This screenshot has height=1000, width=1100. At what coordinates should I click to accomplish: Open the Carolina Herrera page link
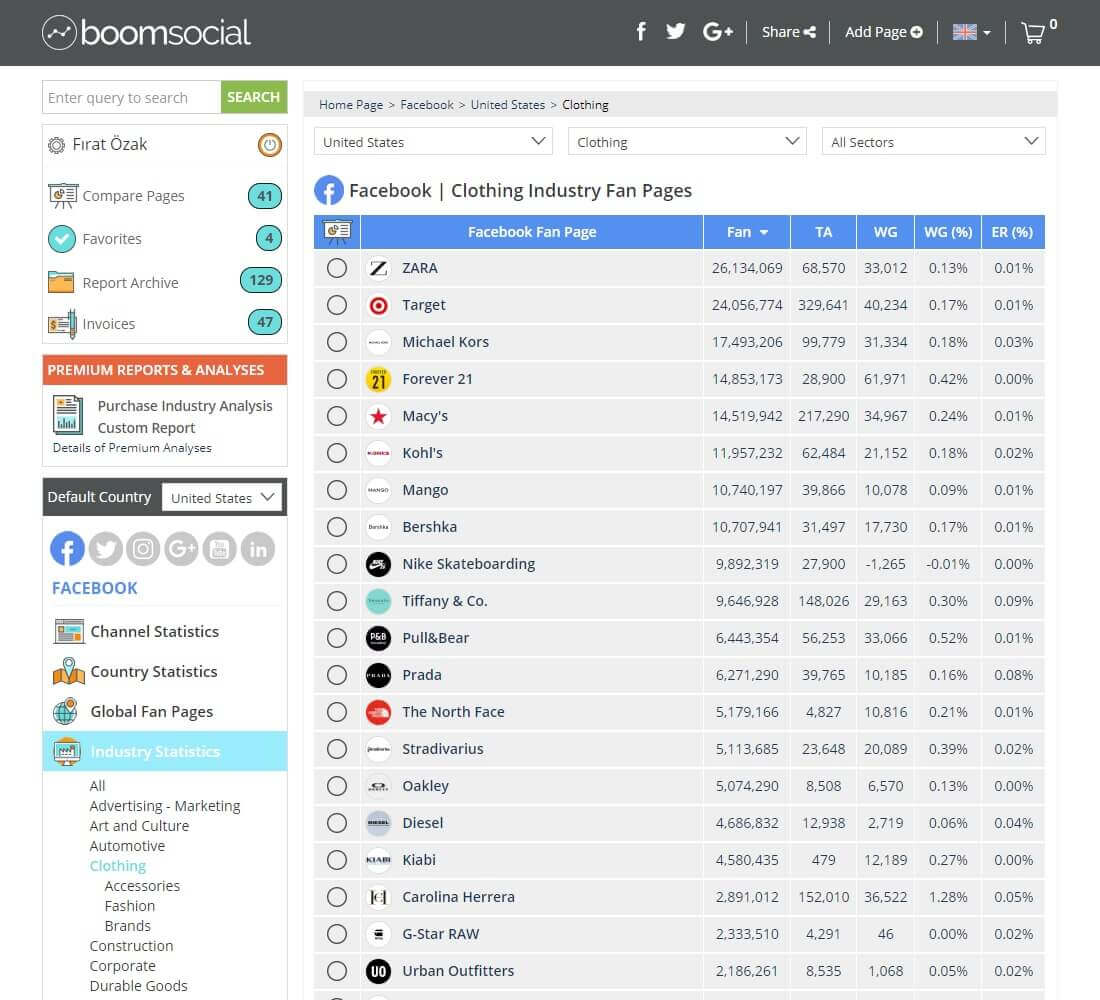tap(458, 897)
